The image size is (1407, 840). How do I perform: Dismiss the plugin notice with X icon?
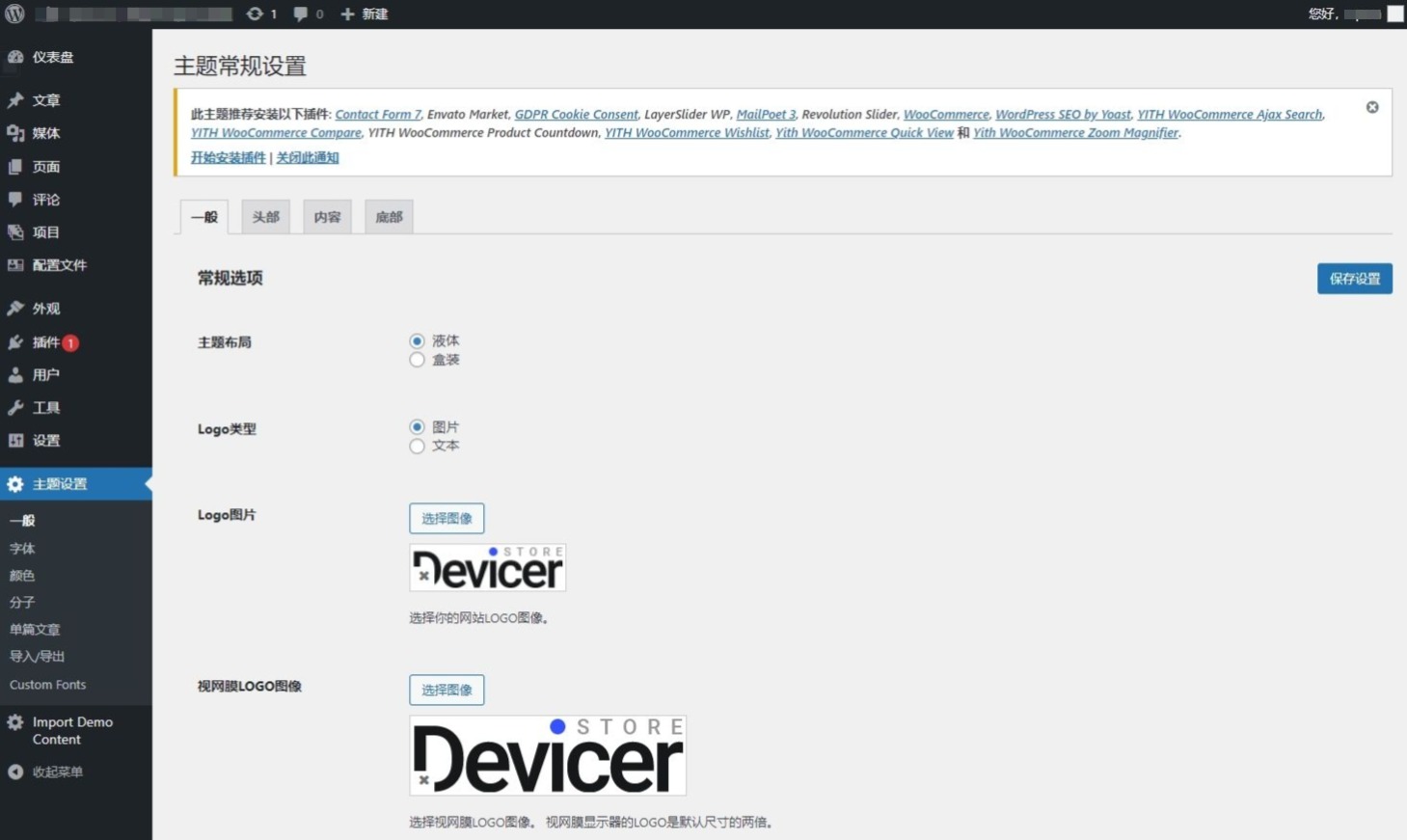coord(1372,107)
